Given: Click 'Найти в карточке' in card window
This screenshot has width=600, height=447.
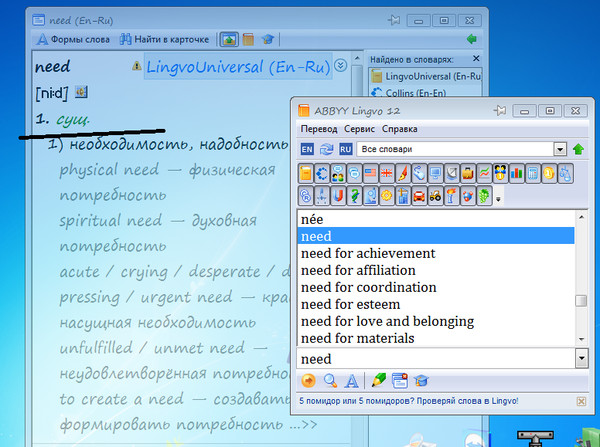Looking at the screenshot, I should tap(165, 39).
